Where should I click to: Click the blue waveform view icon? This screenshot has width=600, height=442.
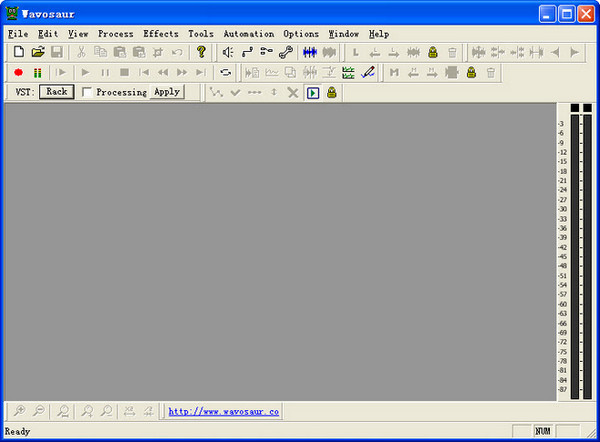(x=310, y=52)
